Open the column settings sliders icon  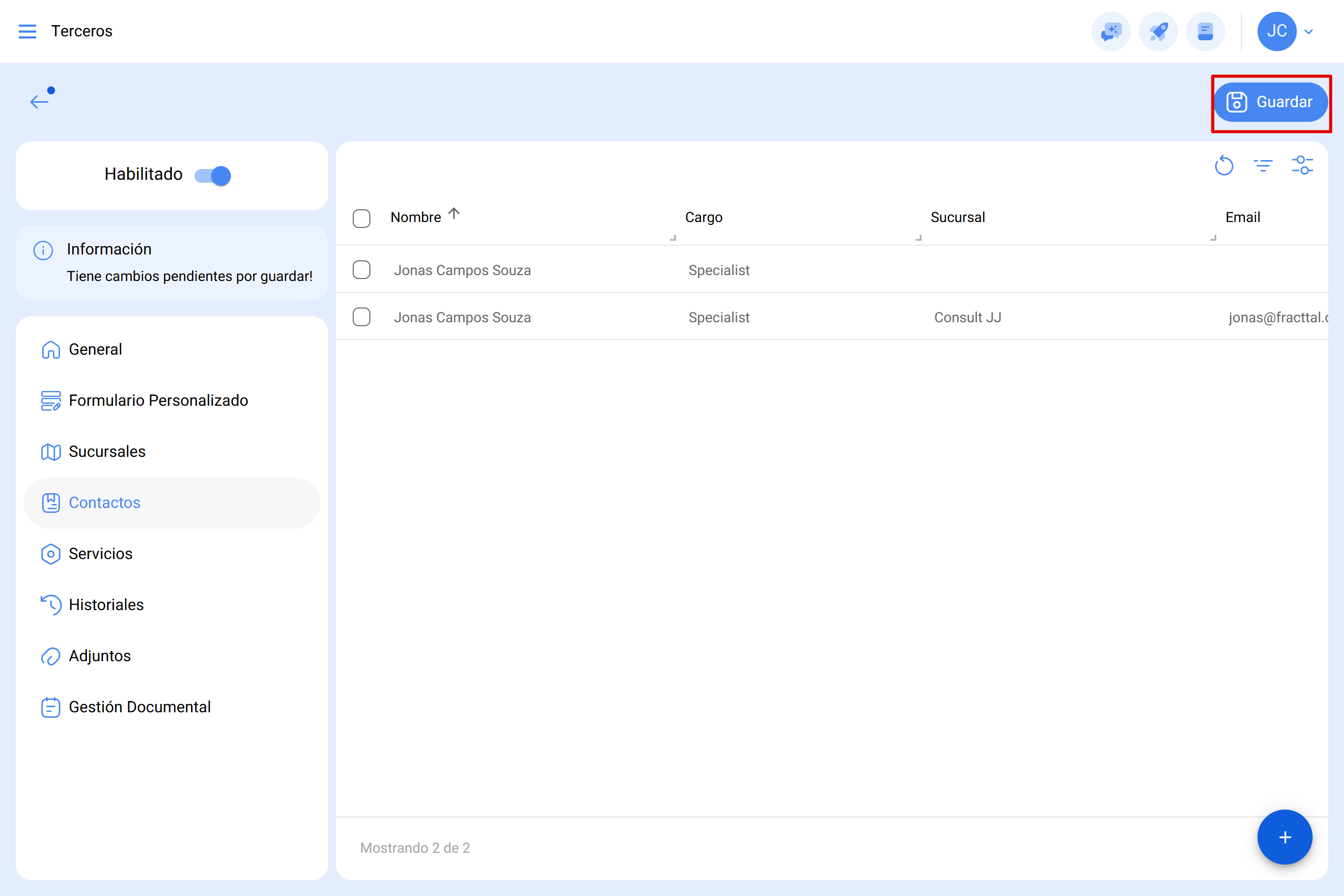coord(1302,166)
